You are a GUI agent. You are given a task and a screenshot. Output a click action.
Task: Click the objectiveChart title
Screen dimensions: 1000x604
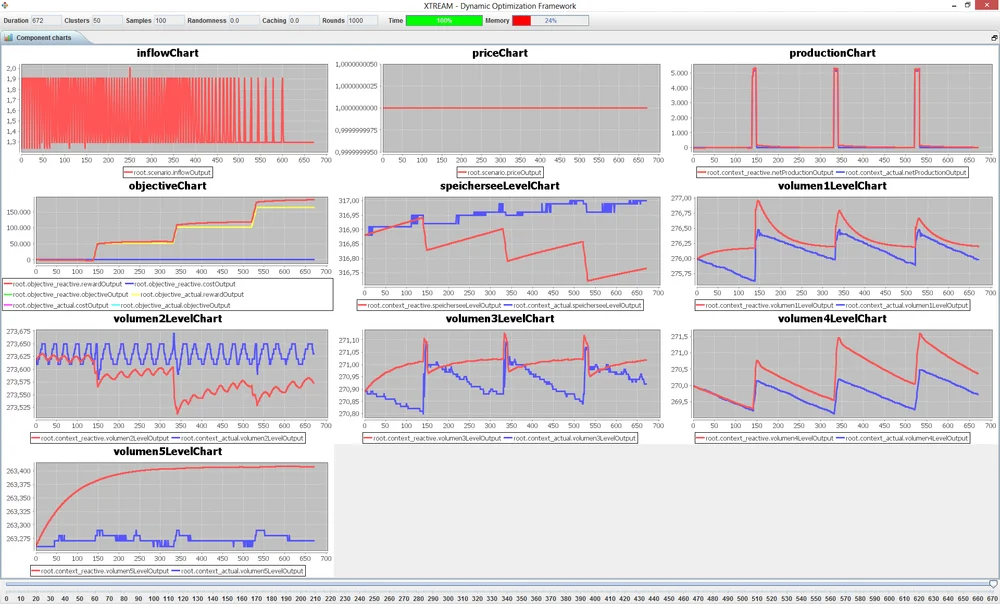point(167,186)
